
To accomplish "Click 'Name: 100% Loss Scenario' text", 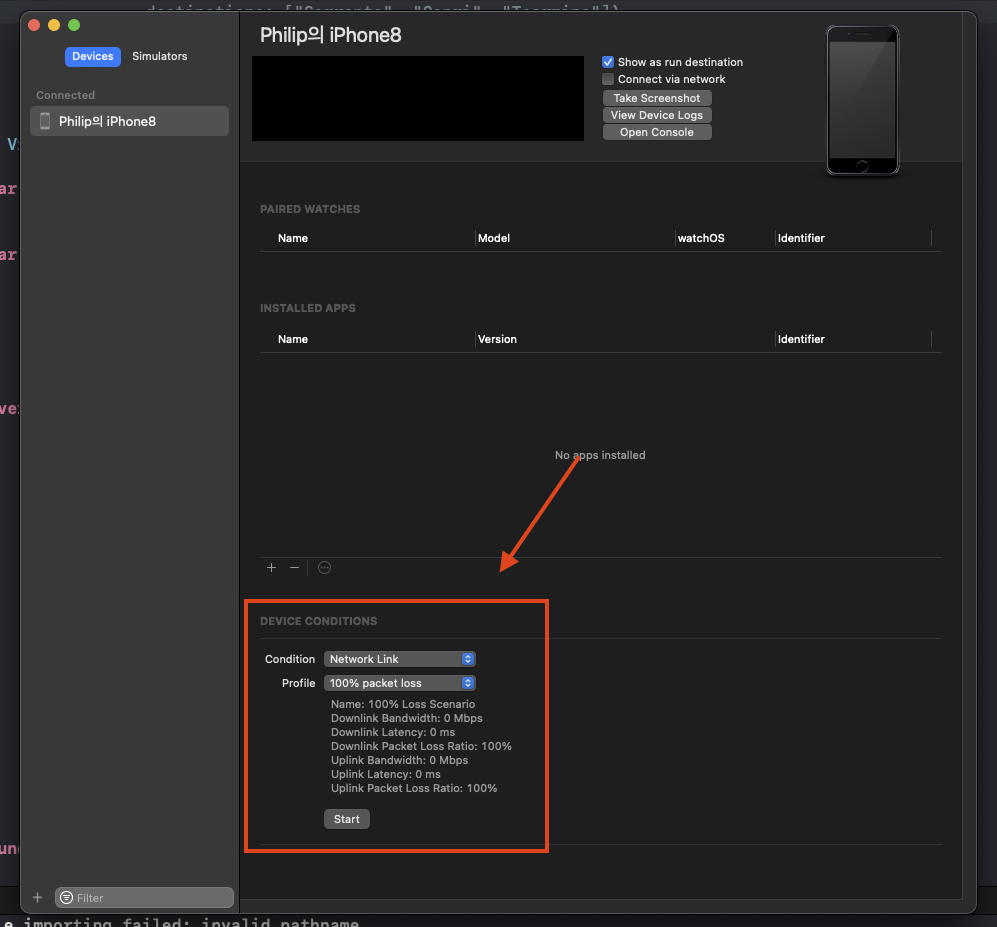I will (402, 704).
